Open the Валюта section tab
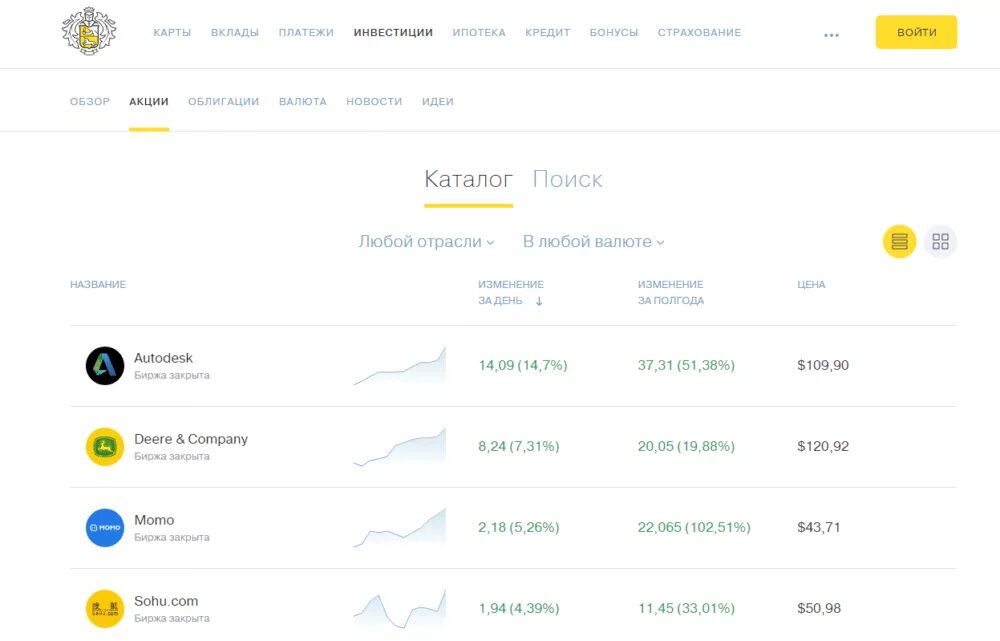This screenshot has width=1000, height=641. pyautogui.click(x=303, y=102)
